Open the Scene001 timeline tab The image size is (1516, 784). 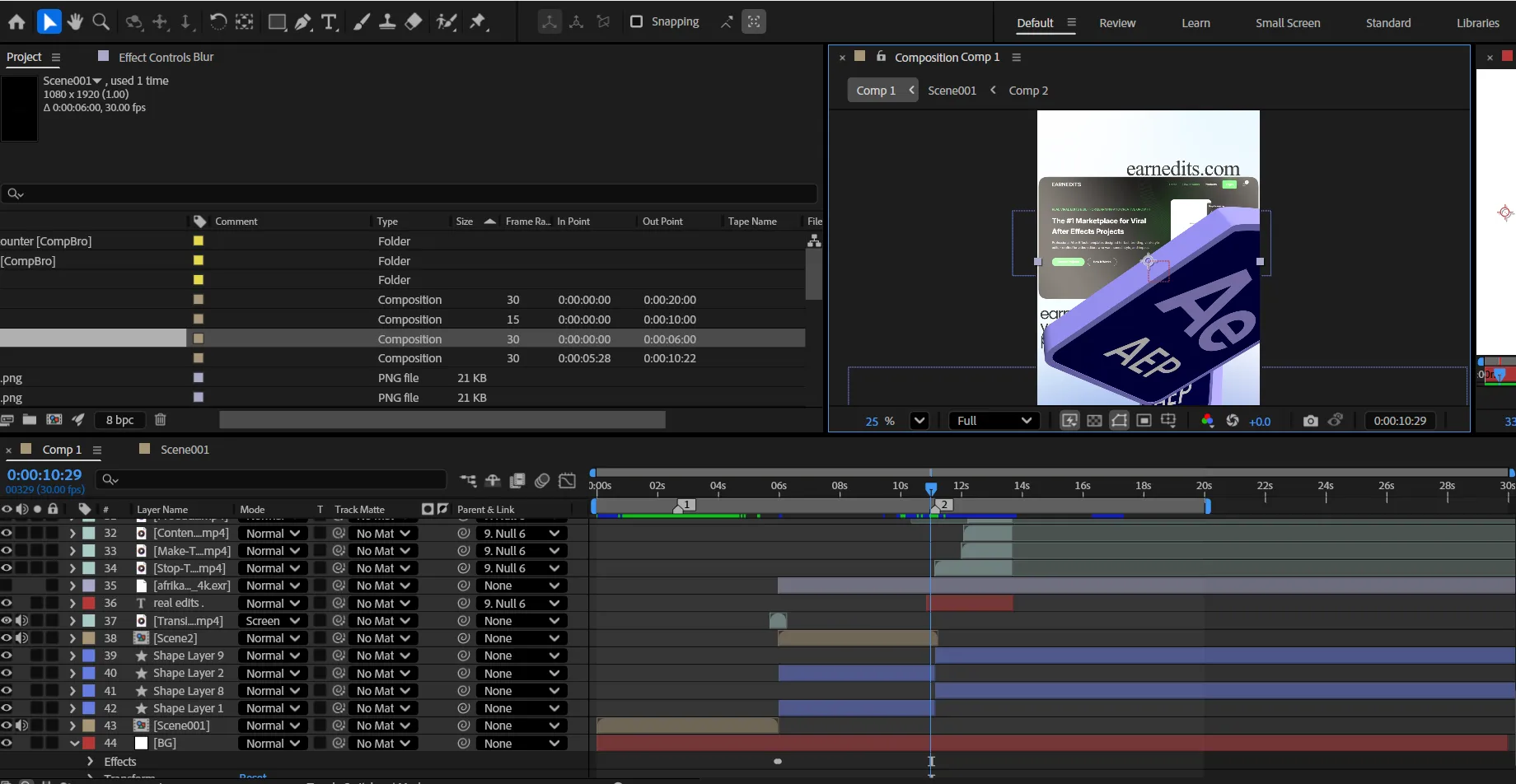click(x=185, y=450)
